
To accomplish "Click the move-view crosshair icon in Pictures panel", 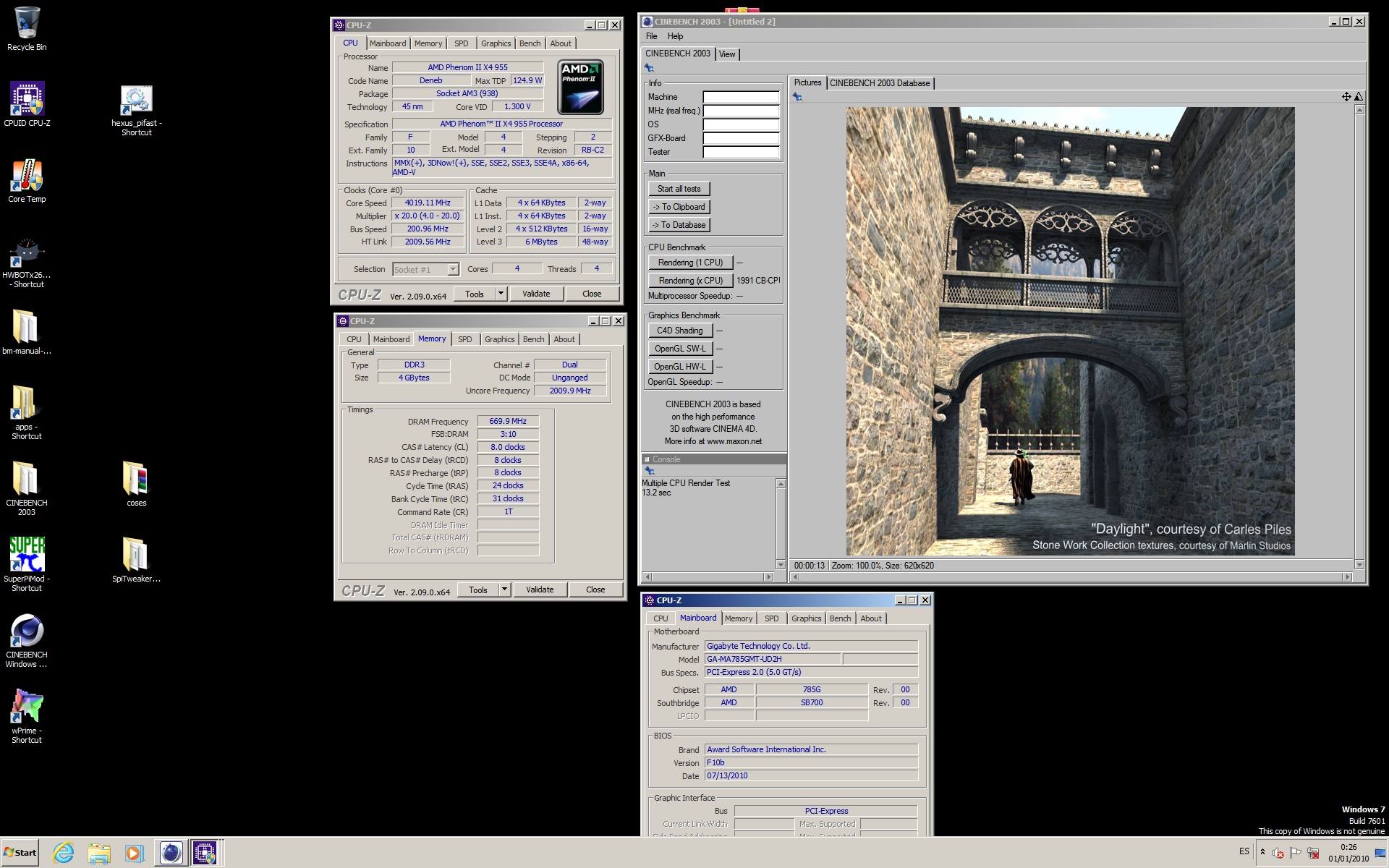I will (x=1346, y=97).
